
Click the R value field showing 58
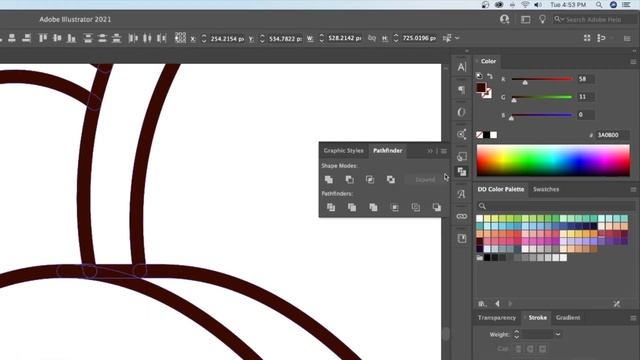(x=586, y=79)
